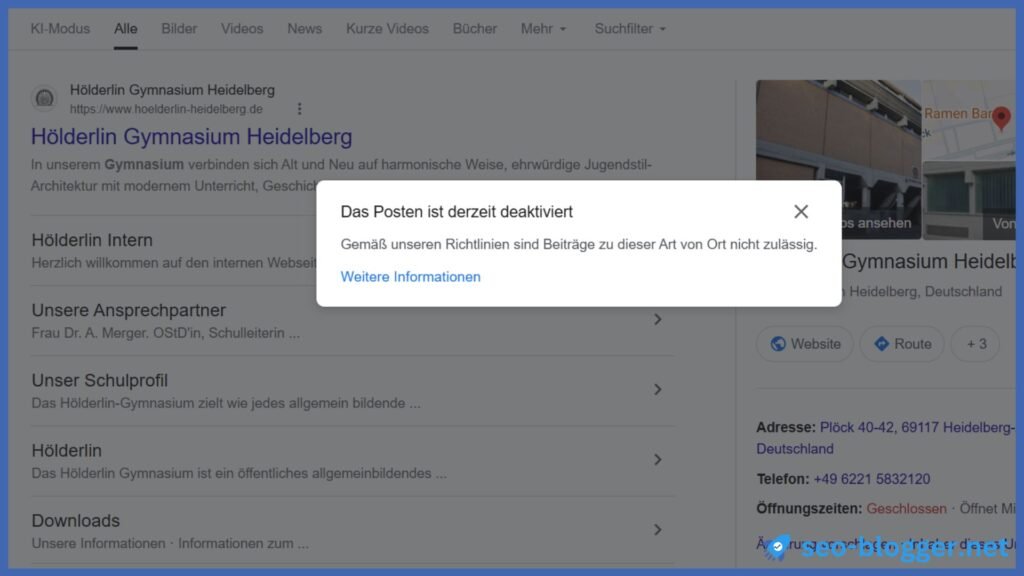
Task: Select the Alle tab
Action: [x=125, y=29]
